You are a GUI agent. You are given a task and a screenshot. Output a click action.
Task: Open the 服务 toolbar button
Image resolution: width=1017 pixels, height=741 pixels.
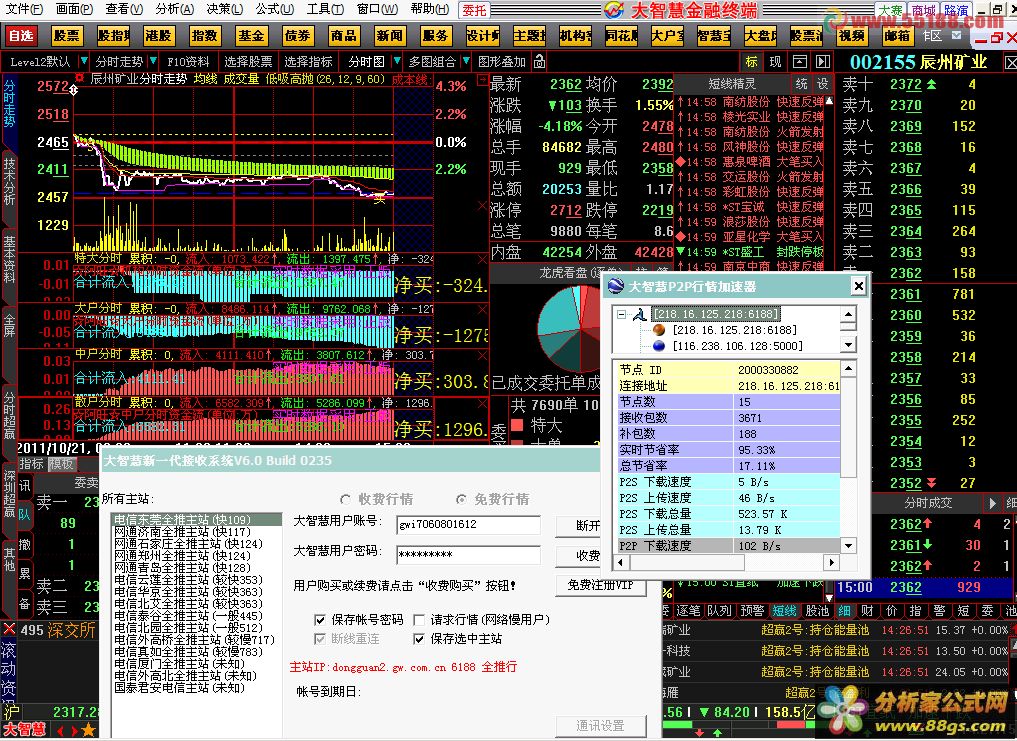click(x=435, y=35)
